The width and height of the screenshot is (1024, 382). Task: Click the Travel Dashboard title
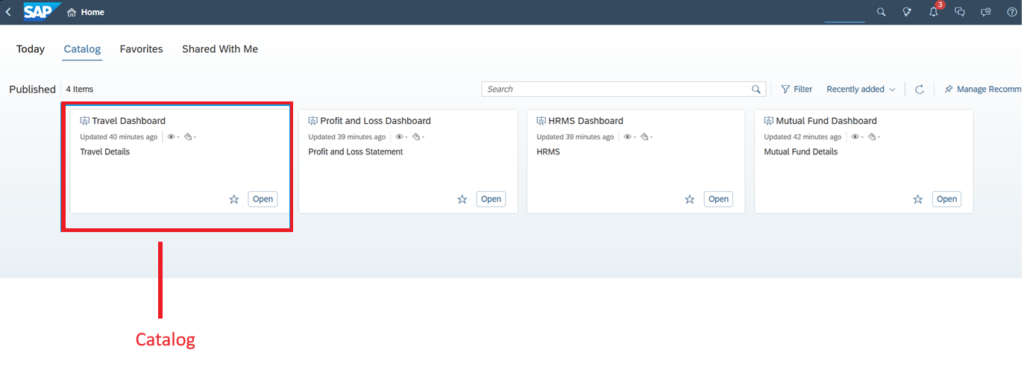coord(129,121)
